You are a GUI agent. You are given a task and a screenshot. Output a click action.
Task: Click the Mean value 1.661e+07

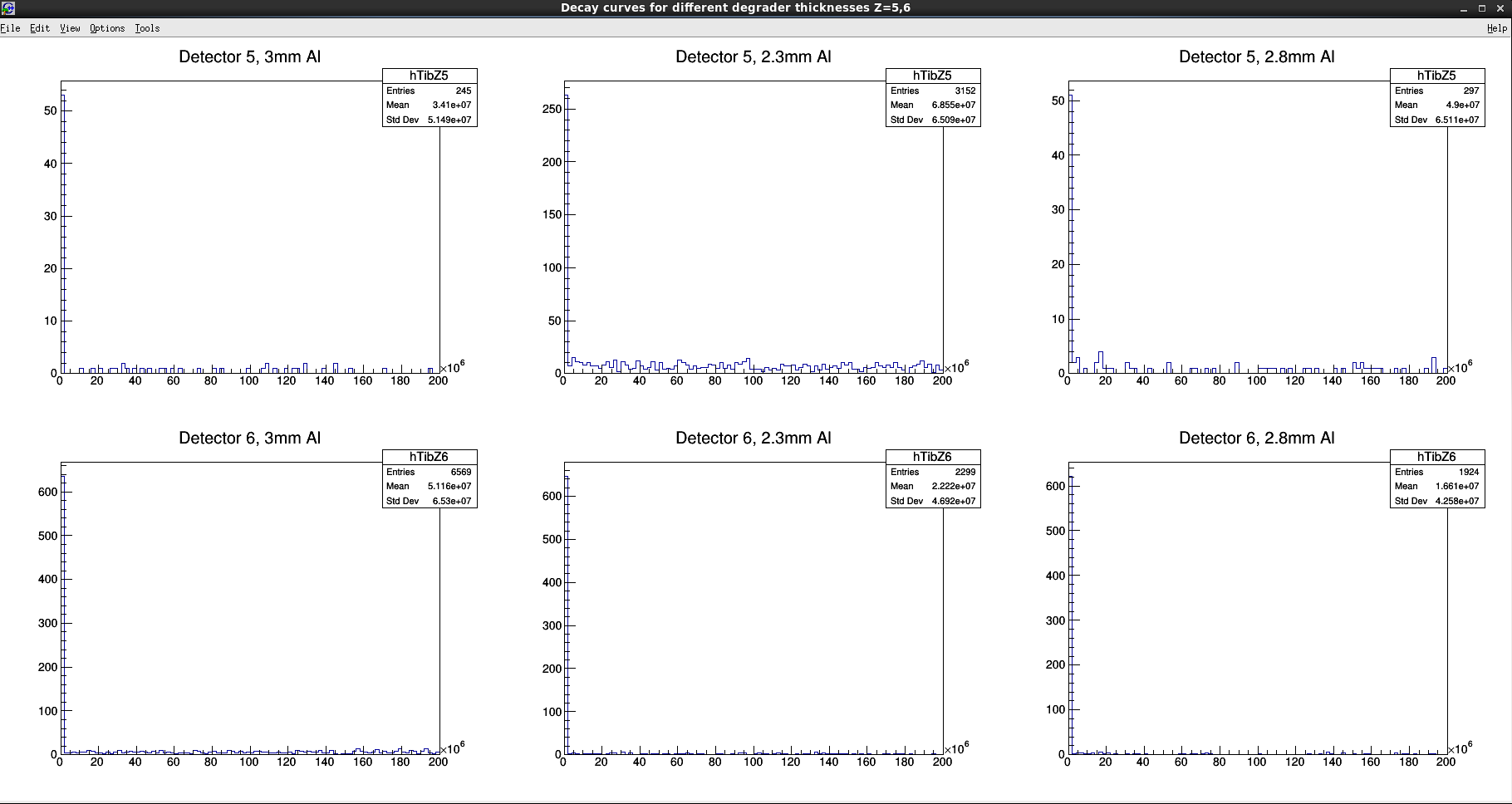(1457, 487)
